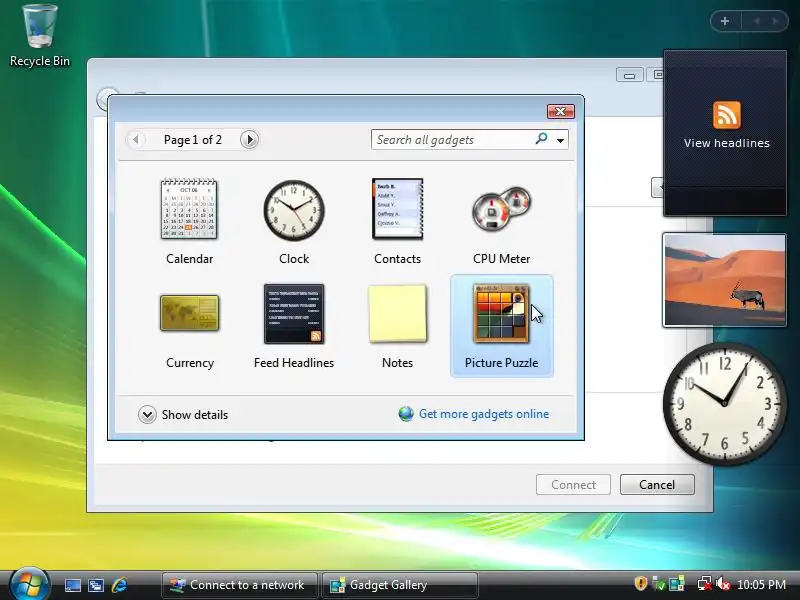
Task: Click Switch between windows quick launch icon
Action: click(x=96, y=585)
